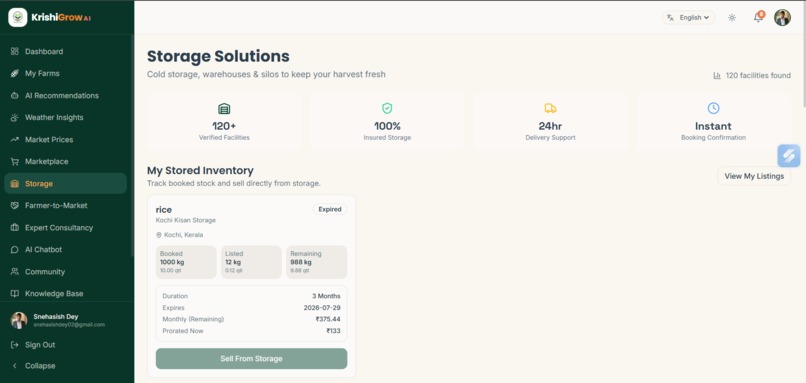This screenshot has width=806, height=383.
Task: Click the Listed 12 kg tile
Action: pos(251,262)
